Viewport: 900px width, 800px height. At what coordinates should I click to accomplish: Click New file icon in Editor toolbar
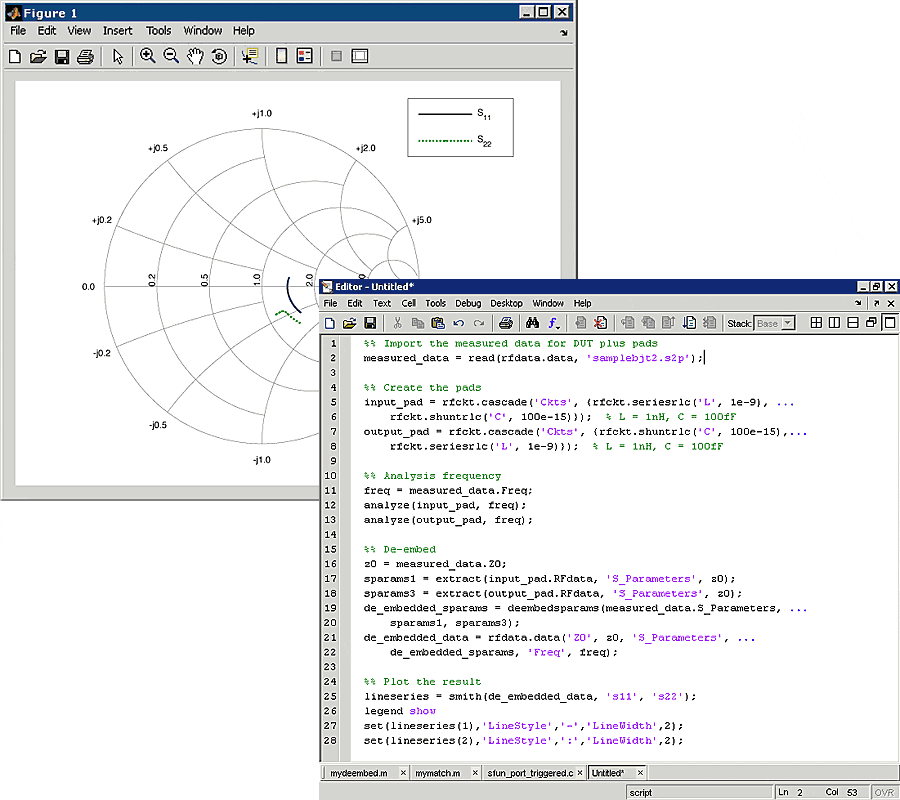click(329, 323)
